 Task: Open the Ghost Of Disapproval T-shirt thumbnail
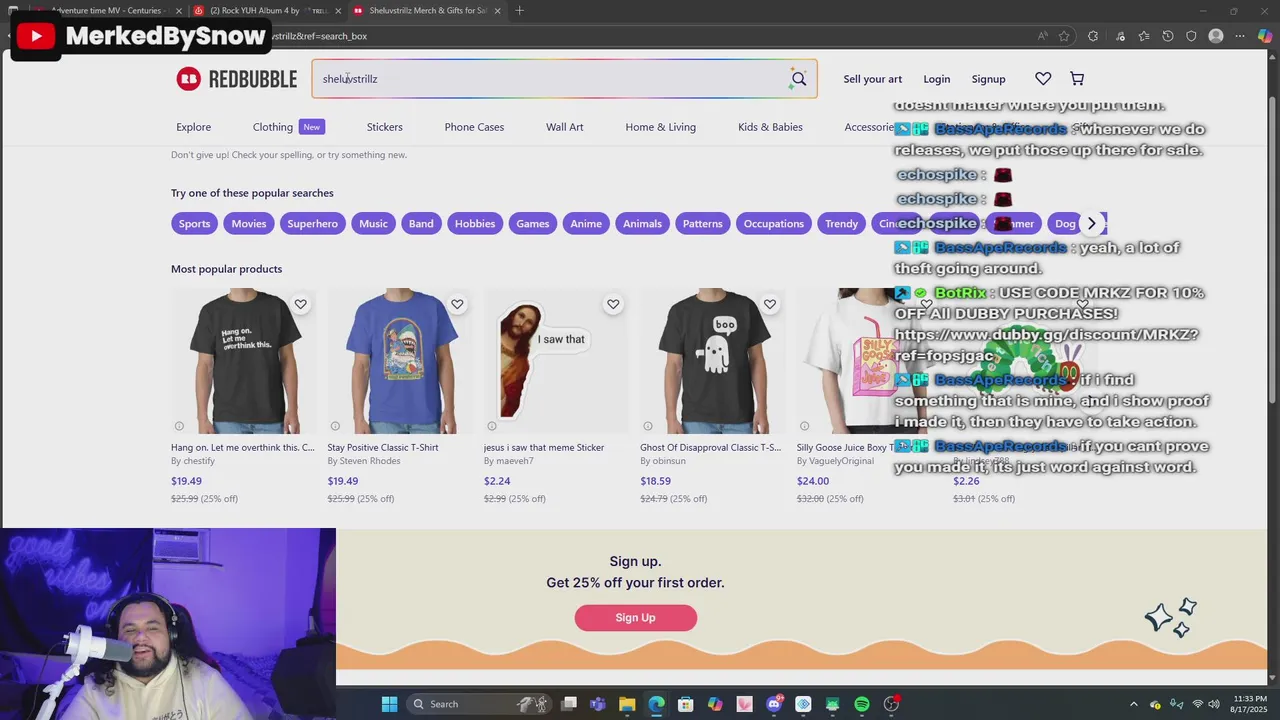713,361
